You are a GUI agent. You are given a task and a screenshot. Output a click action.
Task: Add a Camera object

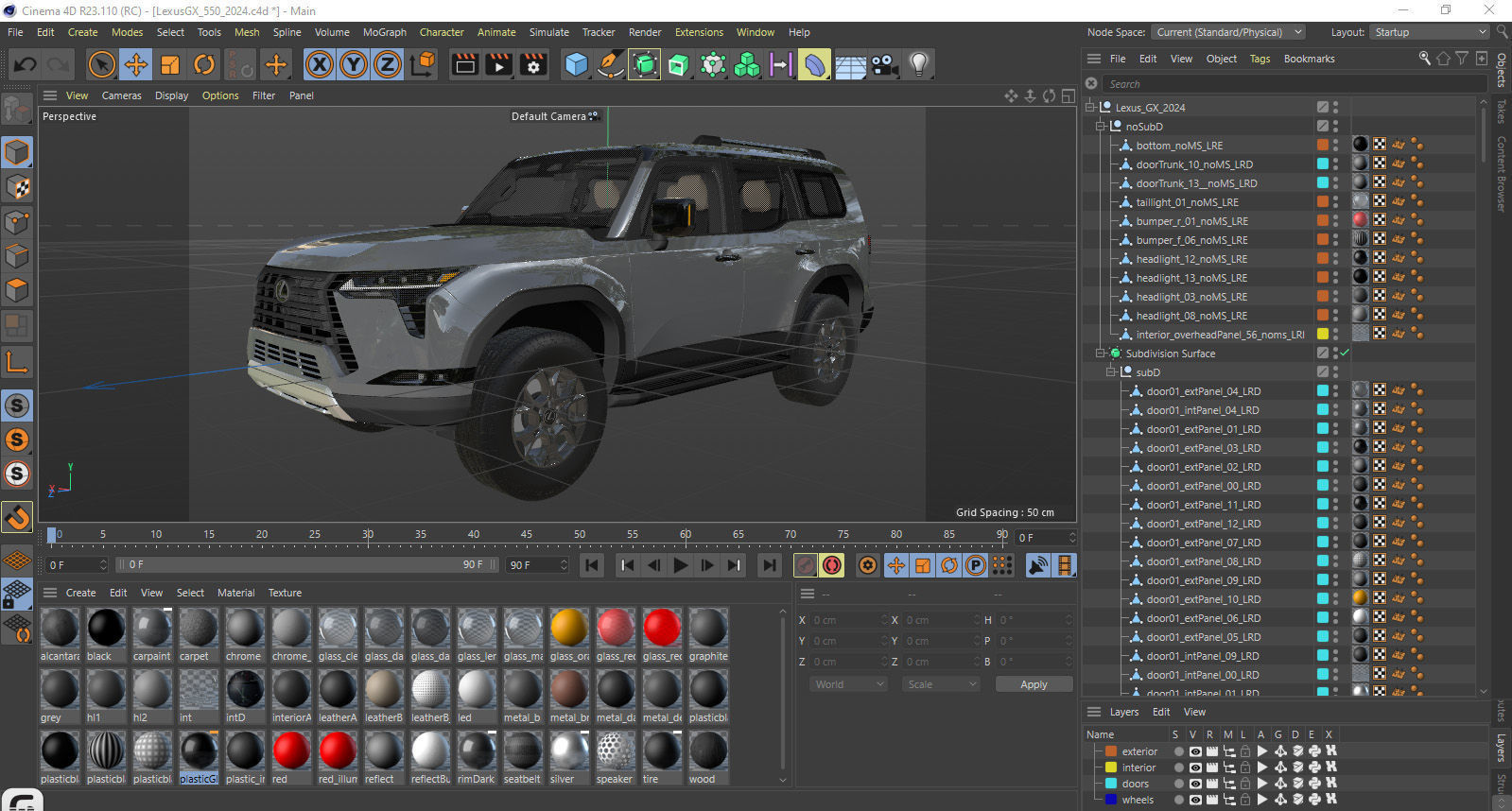tap(884, 64)
